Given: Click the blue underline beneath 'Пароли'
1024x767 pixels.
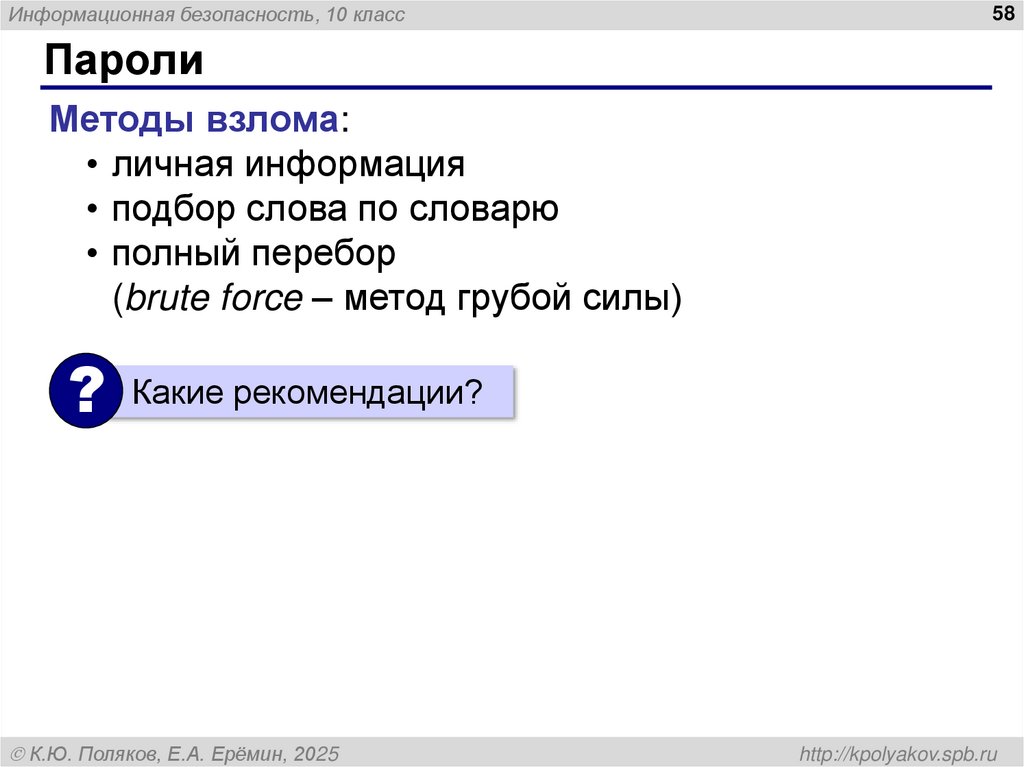Looking at the screenshot, I should tap(512, 85).
